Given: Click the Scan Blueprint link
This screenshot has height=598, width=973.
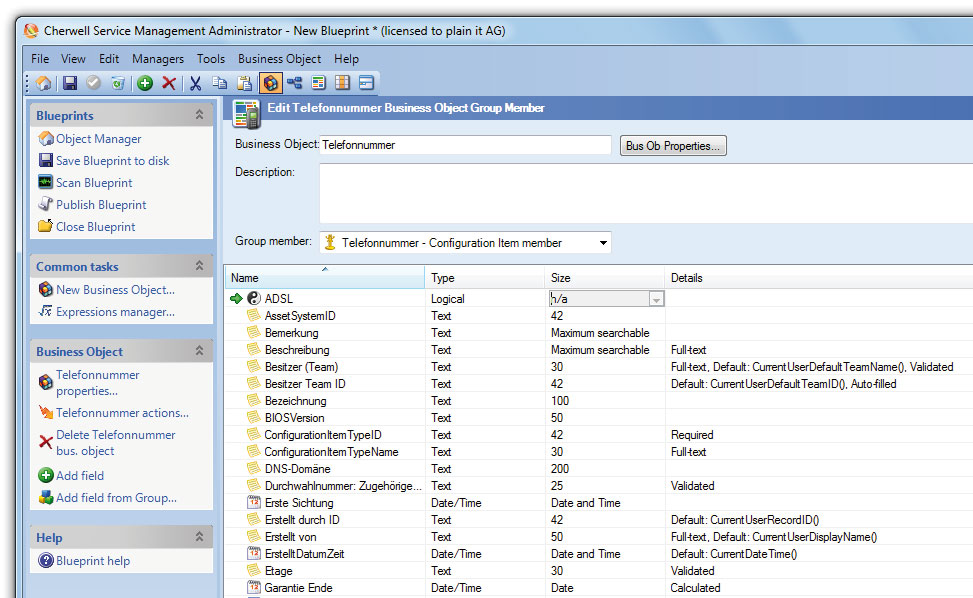Looking at the screenshot, I should point(94,183).
